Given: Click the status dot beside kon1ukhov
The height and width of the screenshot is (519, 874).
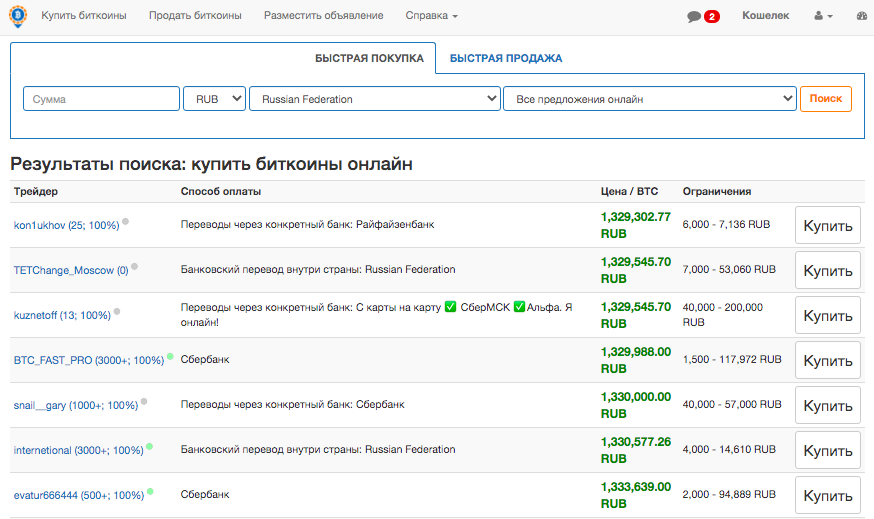Looking at the screenshot, I should 125,222.
